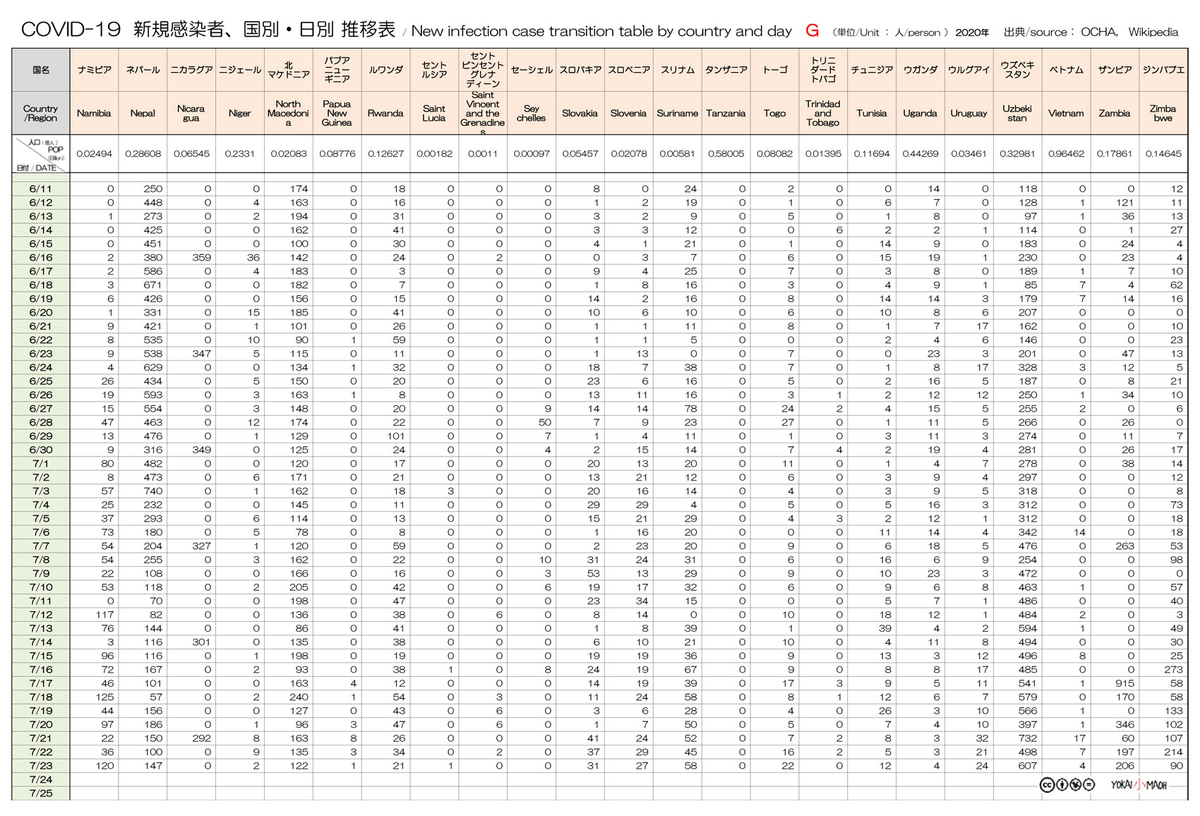This screenshot has width=1200, height=816.
Task: Click Tanzania's population value 0.58005
Action: (x=725, y=156)
